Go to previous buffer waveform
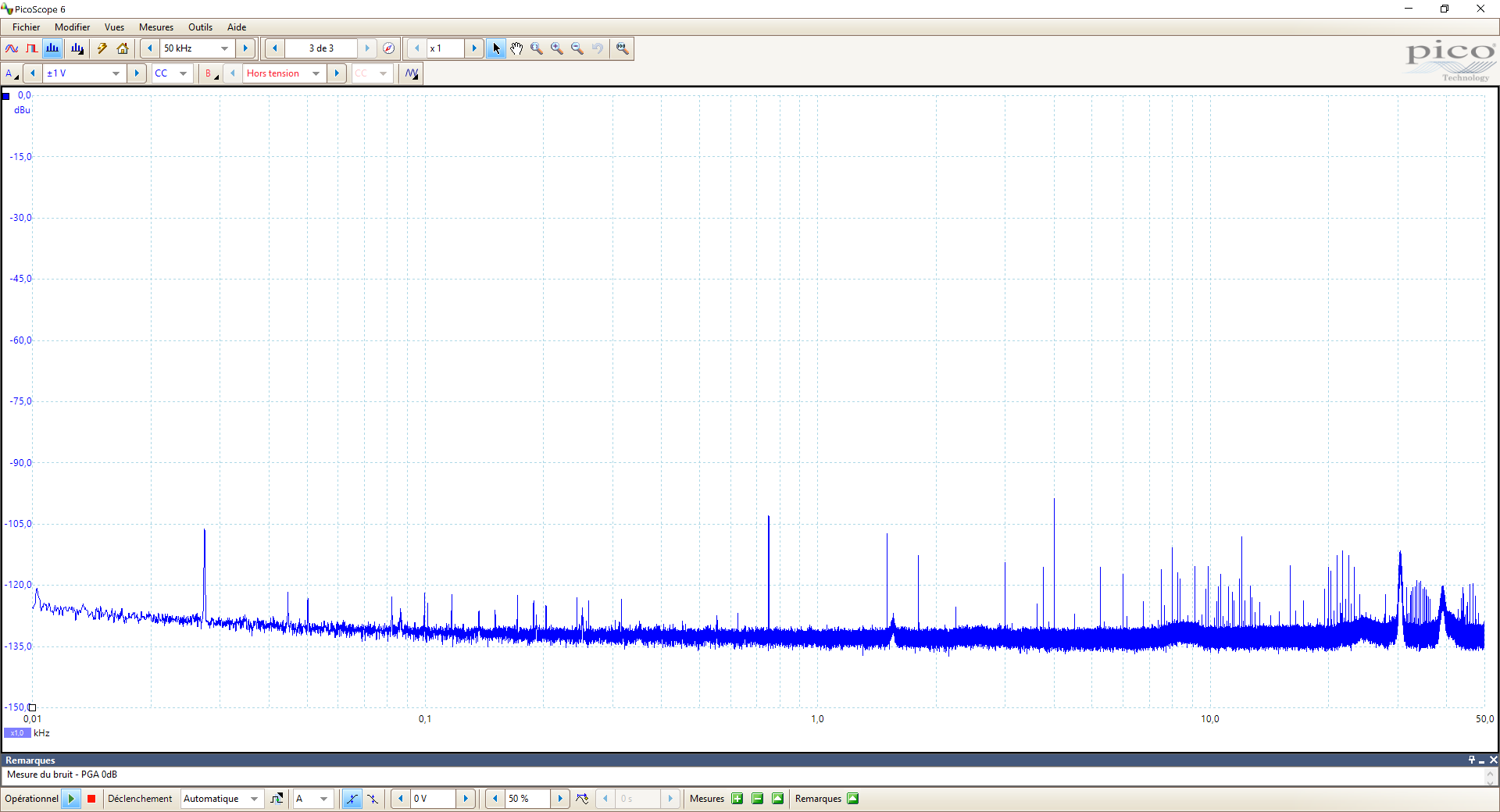The image size is (1500, 812). pos(274,48)
